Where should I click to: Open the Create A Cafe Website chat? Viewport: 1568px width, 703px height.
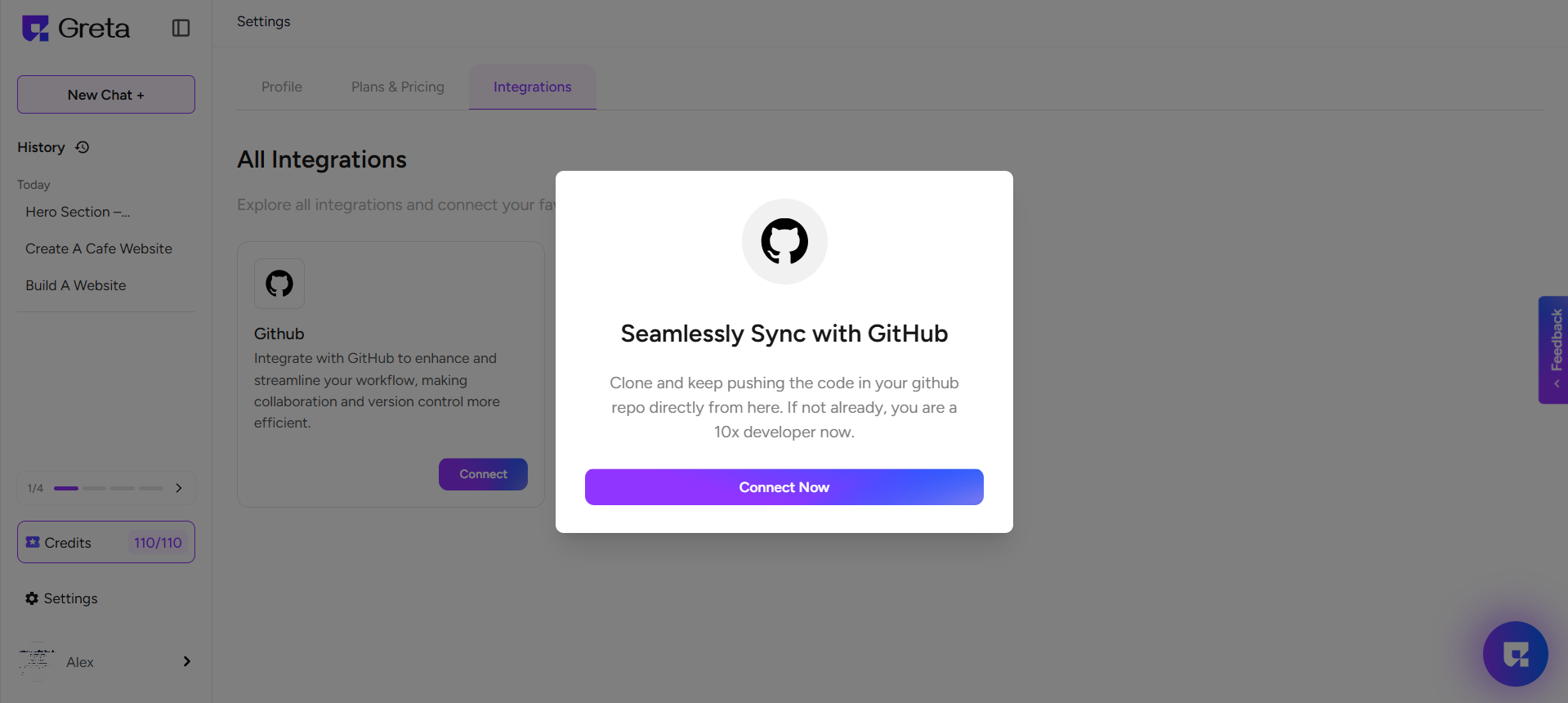(99, 249)
